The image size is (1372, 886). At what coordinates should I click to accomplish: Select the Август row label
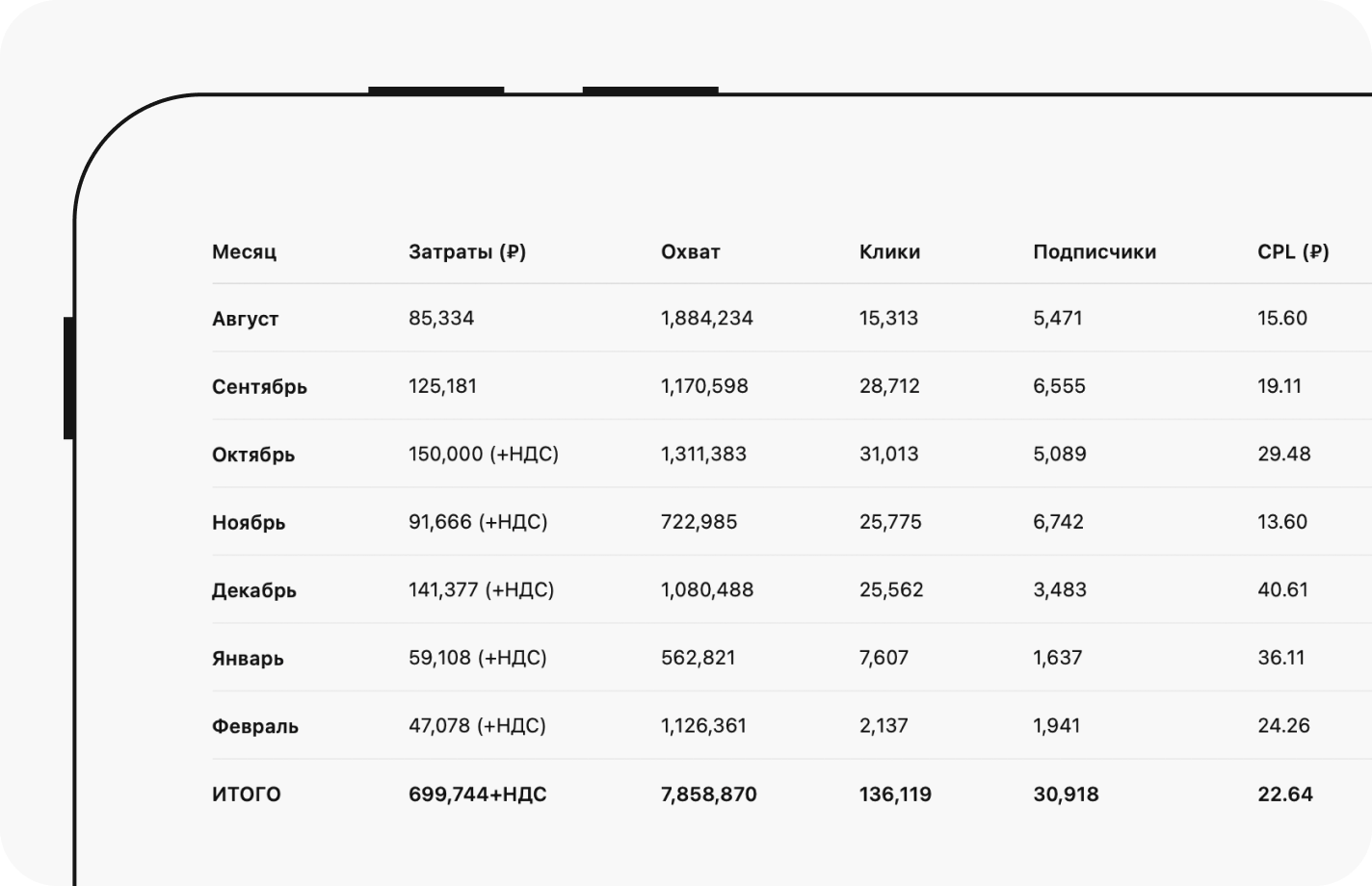245,319
